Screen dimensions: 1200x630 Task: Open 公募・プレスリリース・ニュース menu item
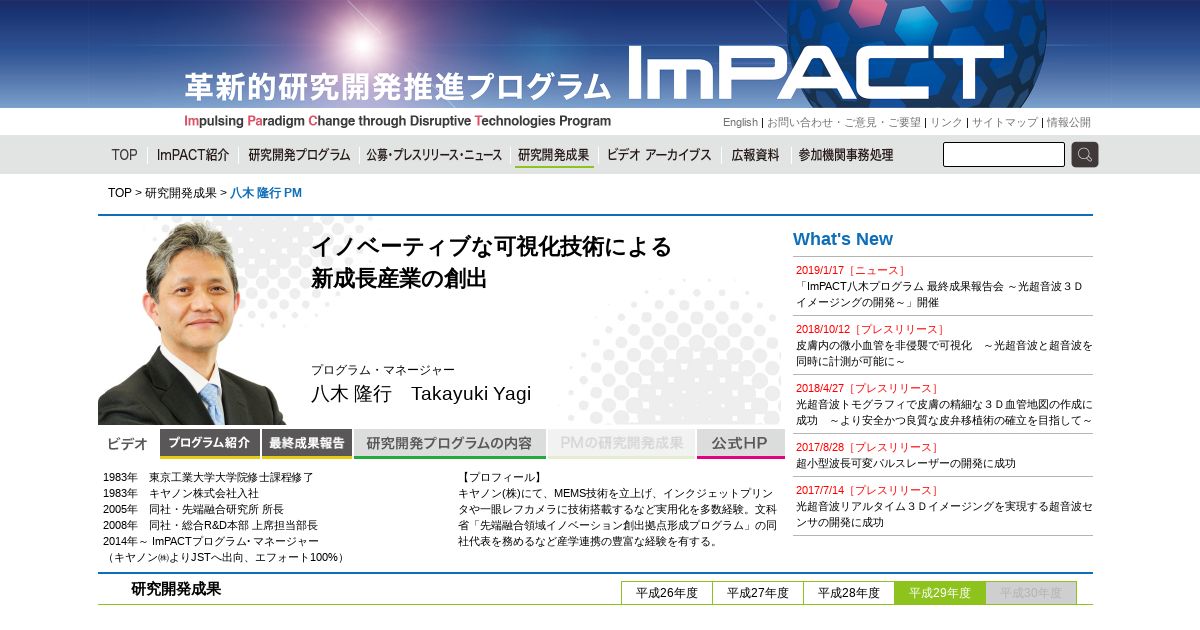tap(434, 155)
